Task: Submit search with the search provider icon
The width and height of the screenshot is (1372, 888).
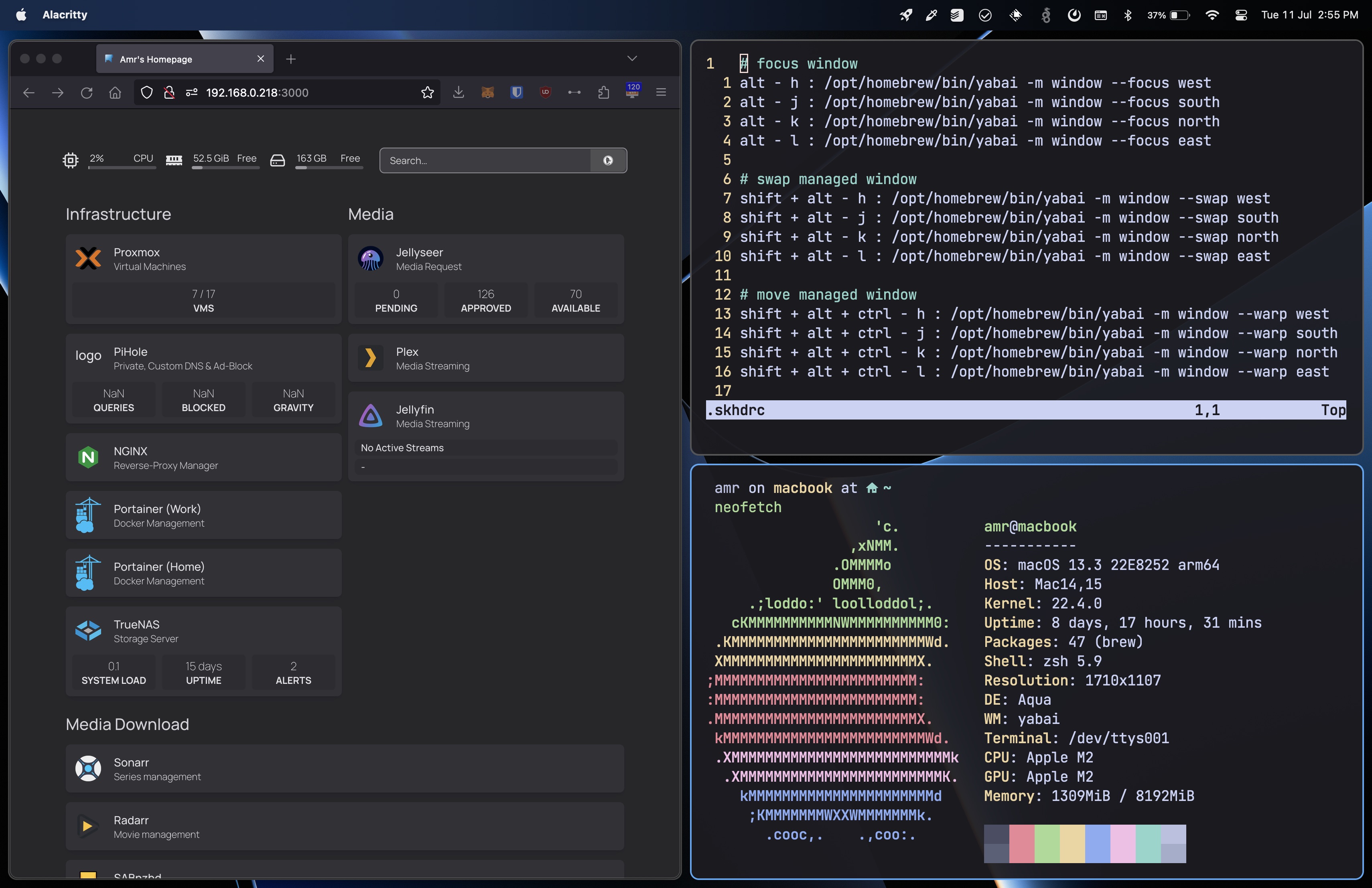Action: 608,160
